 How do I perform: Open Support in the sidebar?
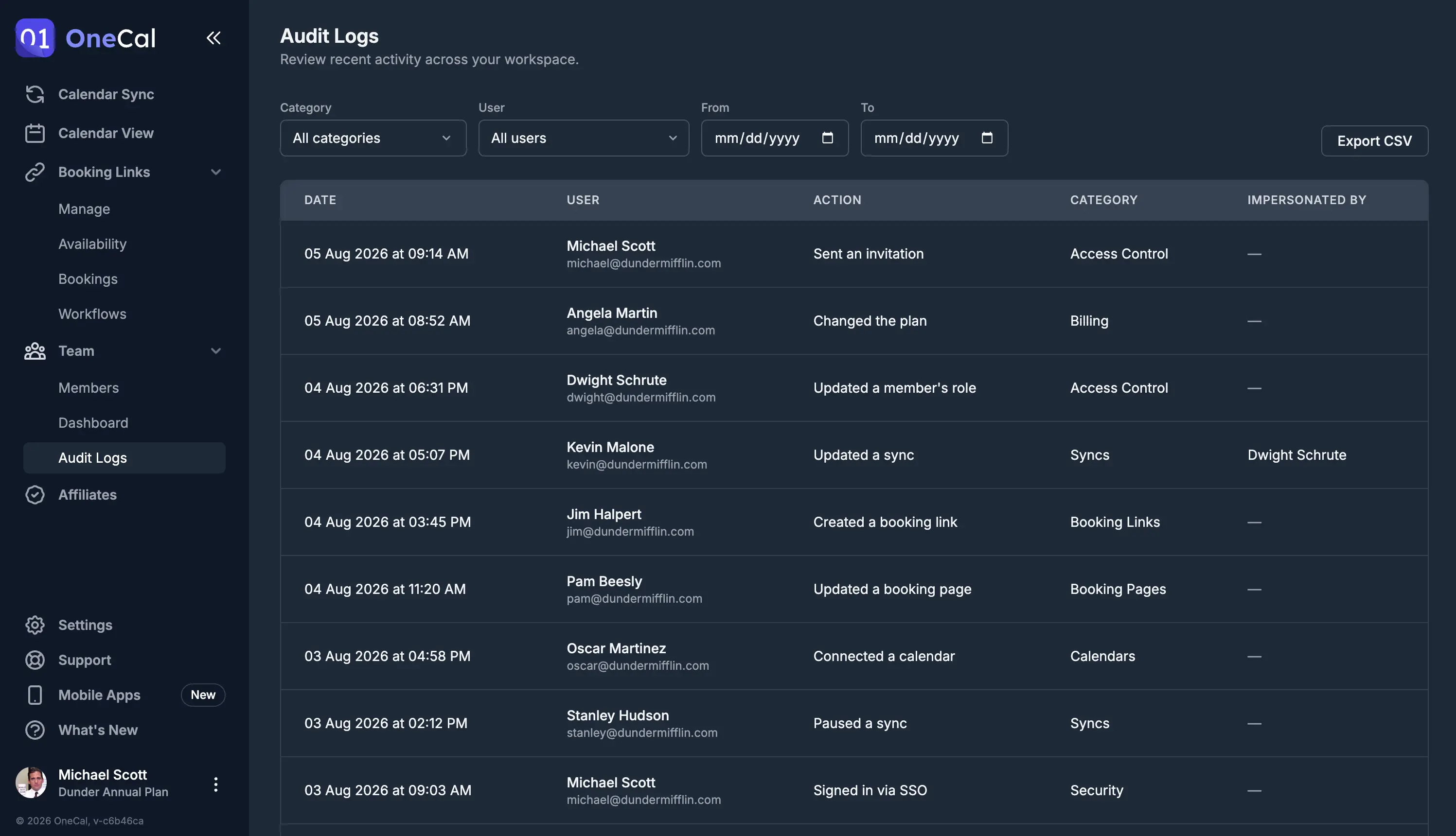click(85, 661)
